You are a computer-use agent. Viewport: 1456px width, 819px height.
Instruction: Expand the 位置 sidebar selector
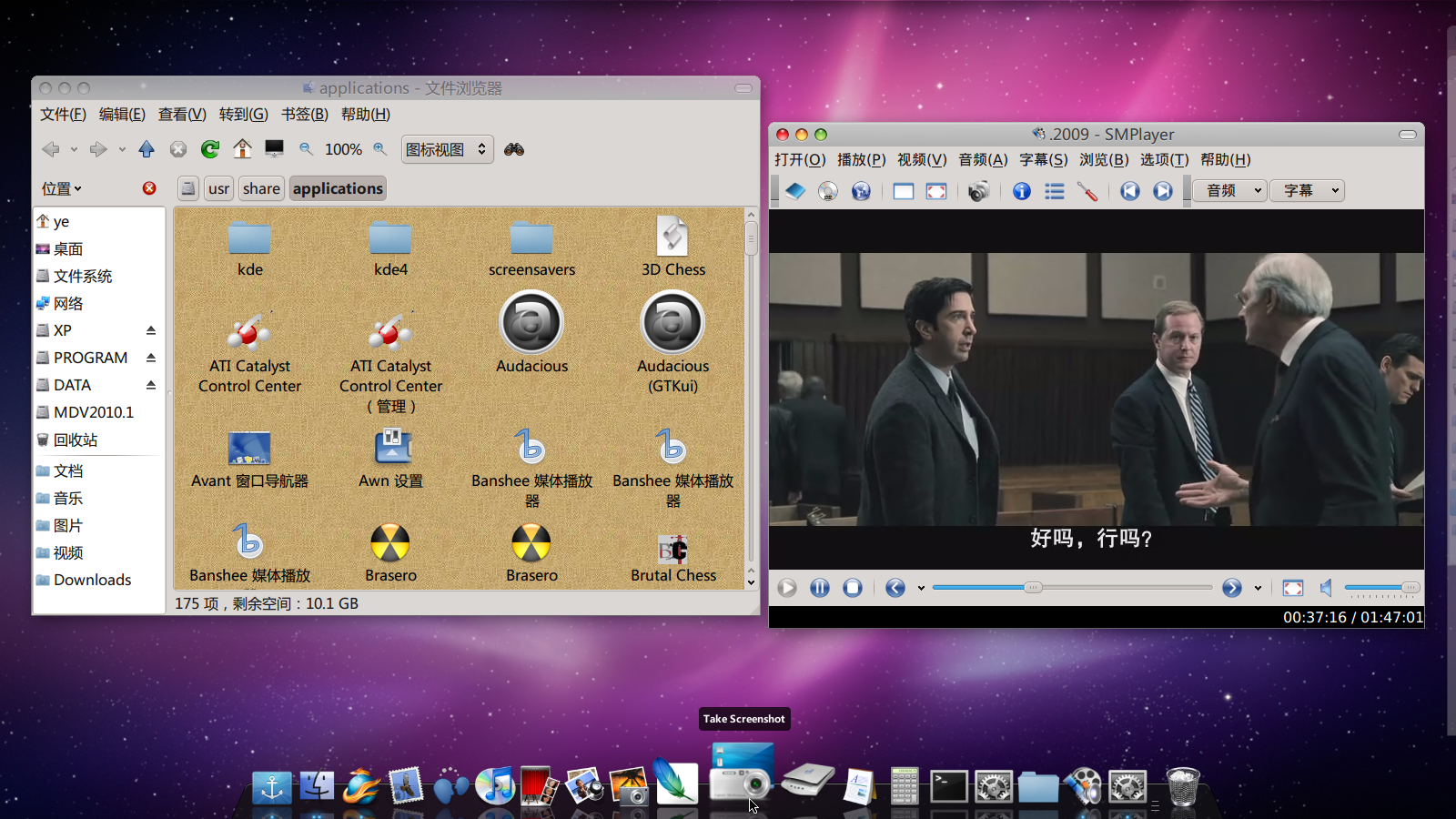tap(62, 188)
